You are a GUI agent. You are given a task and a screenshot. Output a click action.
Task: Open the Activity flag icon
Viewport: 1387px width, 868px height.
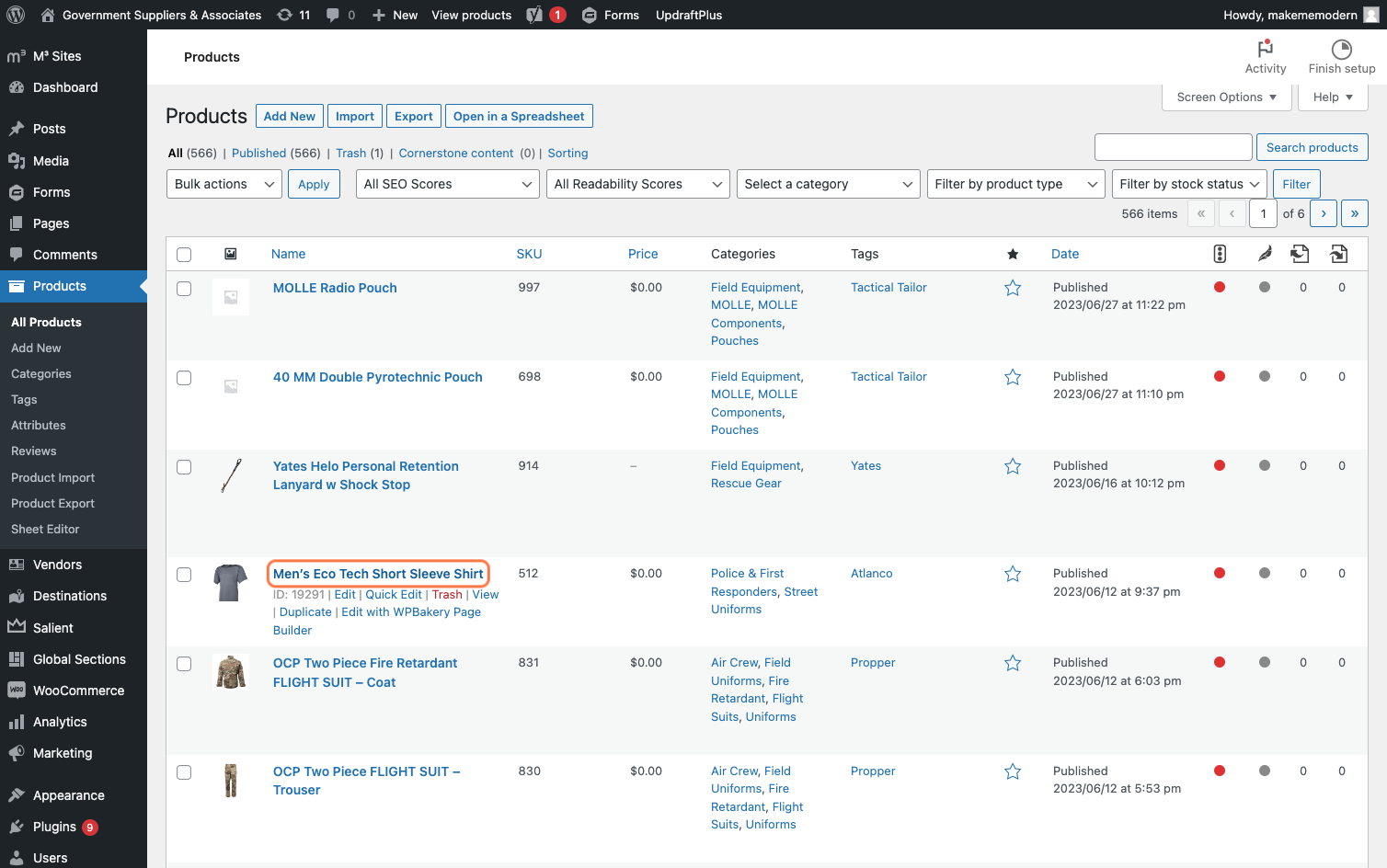pos(1266,57)
